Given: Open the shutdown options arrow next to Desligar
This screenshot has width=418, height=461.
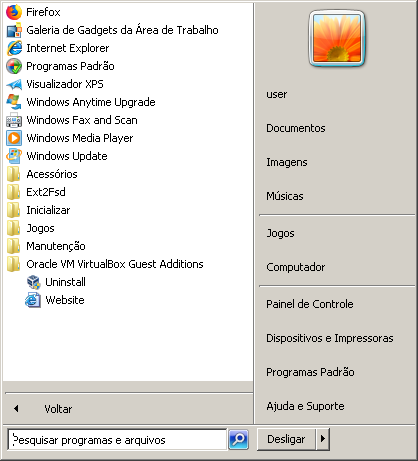Looking at the screenshot, I should 323,439.
